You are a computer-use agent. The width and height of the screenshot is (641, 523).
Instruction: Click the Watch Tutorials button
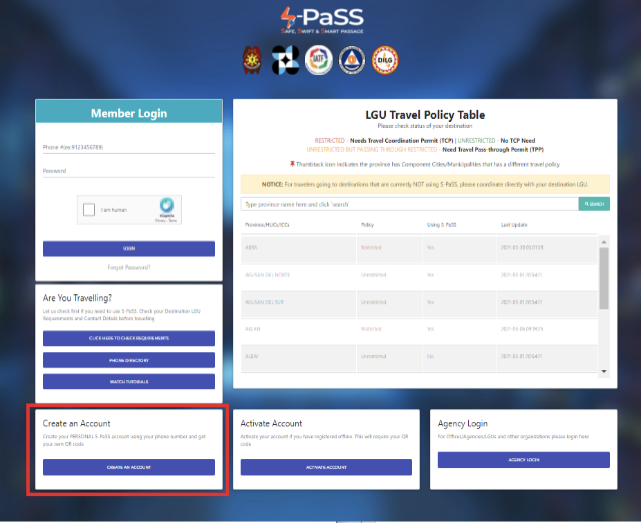[129, 382]
